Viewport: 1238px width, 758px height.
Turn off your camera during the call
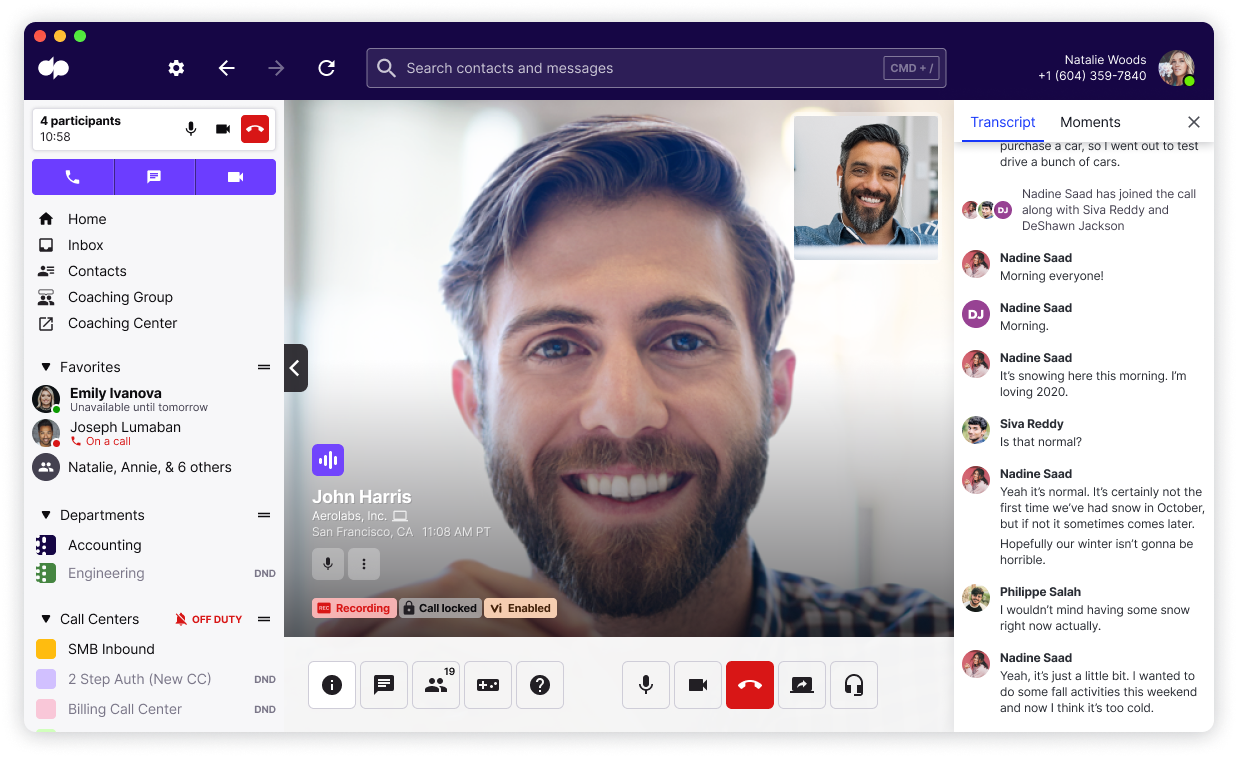click(697, 685)
